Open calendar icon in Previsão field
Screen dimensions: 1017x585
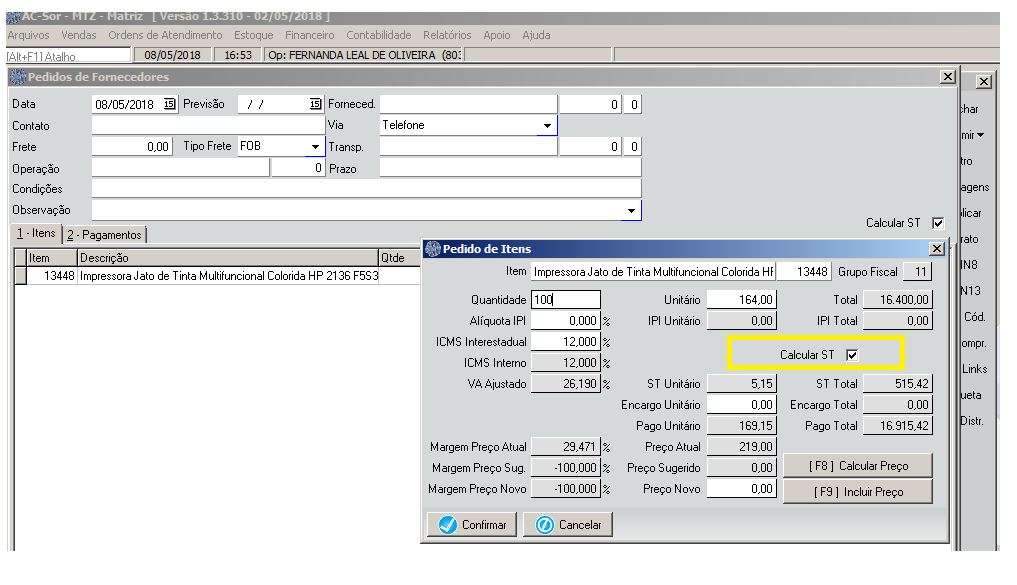pyautogui.click(x=315, y=104)
